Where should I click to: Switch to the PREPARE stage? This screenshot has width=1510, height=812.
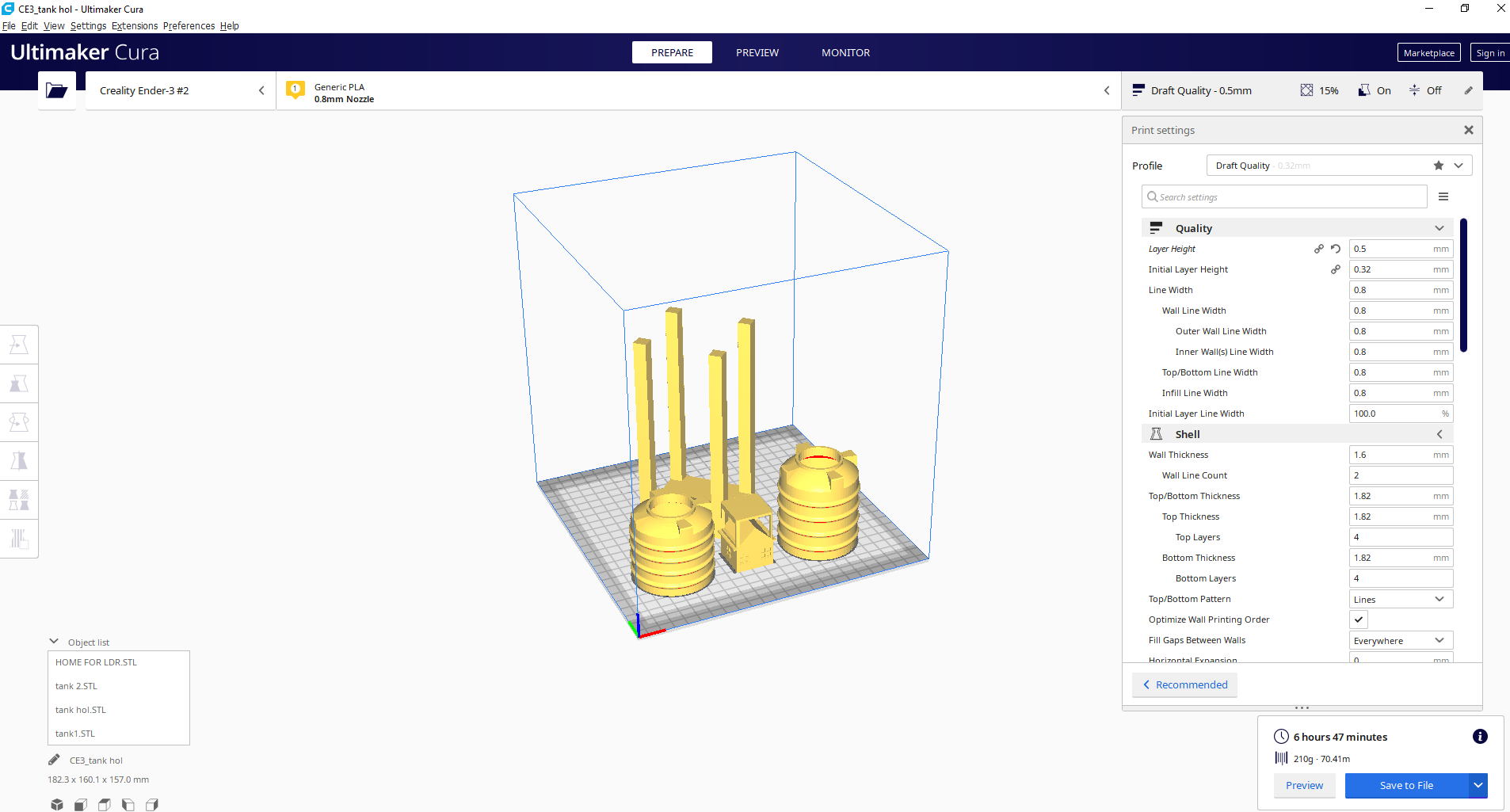(x=672, y=52)
